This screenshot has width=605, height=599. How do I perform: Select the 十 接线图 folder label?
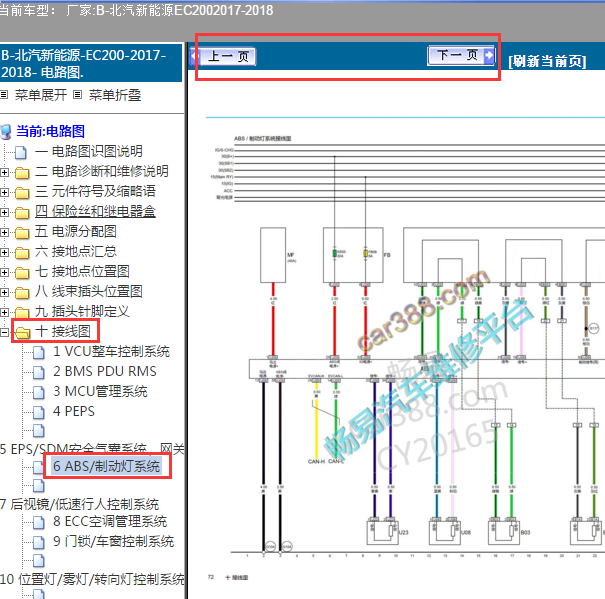(63, 331)
